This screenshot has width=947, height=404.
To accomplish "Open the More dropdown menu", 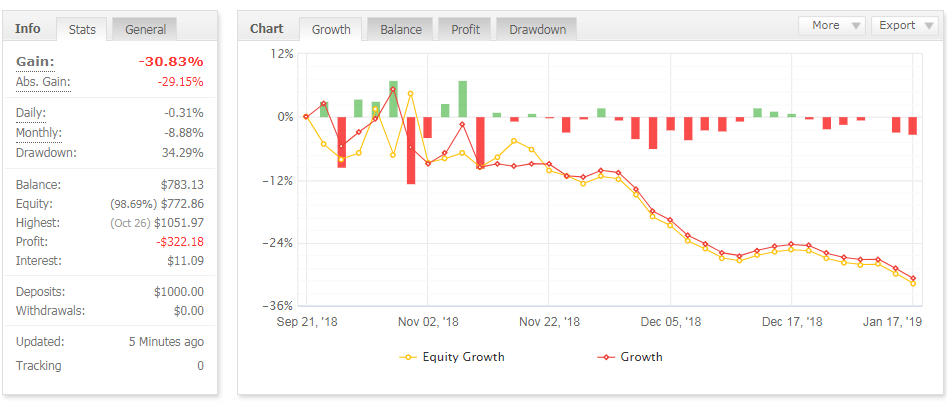I will [x=832, y=26].
